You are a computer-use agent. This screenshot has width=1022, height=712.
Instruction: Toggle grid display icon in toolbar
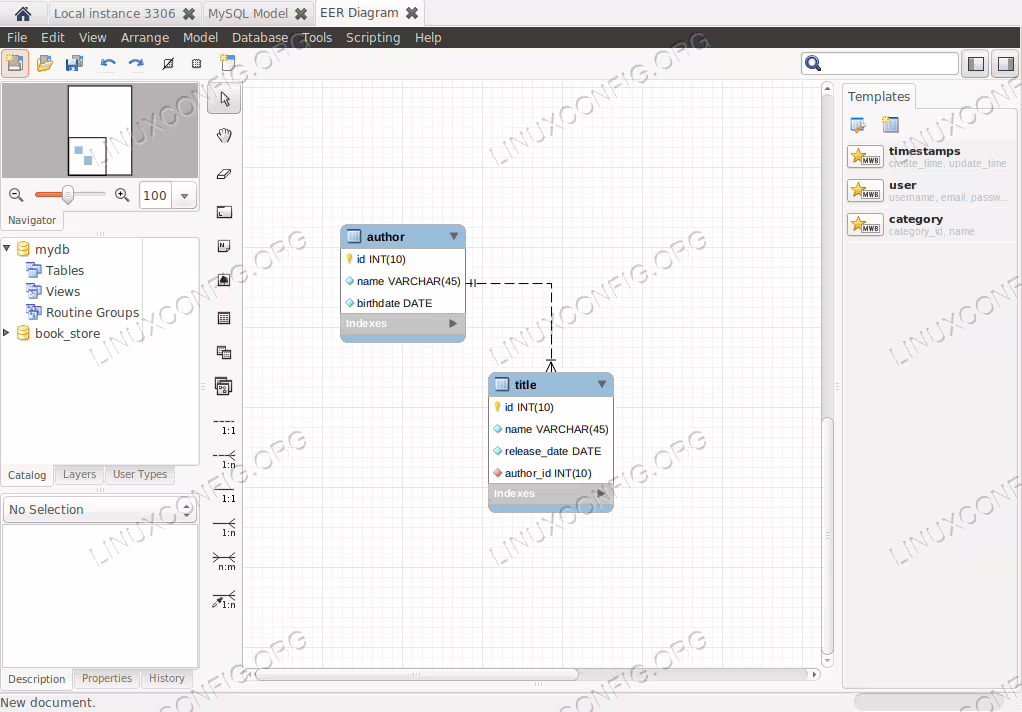[x=168, y=63]
